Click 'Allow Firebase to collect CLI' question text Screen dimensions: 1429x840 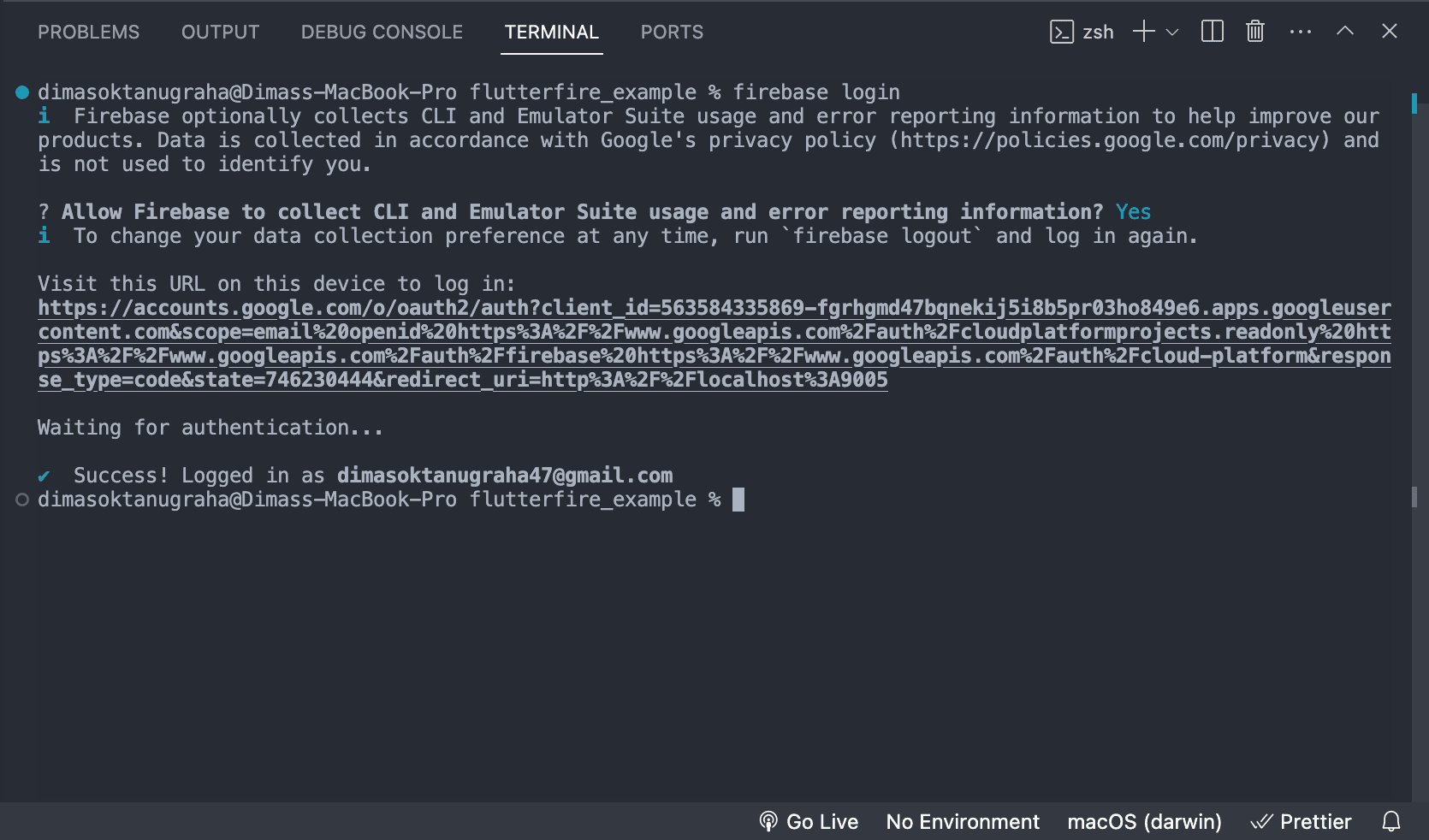tap(583, 212)
